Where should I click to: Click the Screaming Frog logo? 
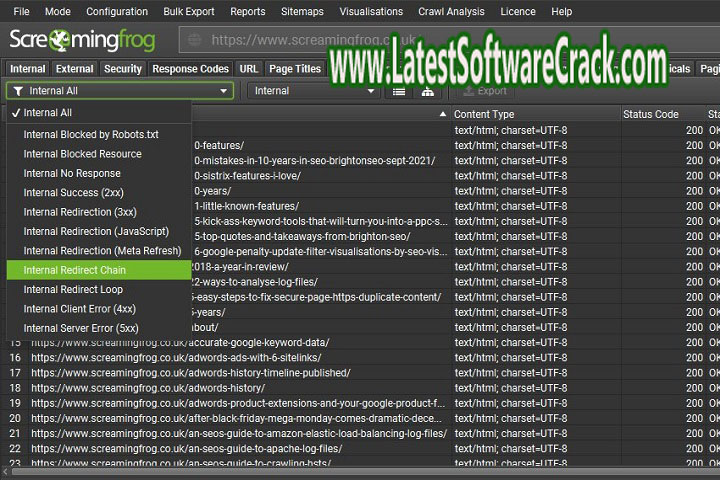[82, 40]
